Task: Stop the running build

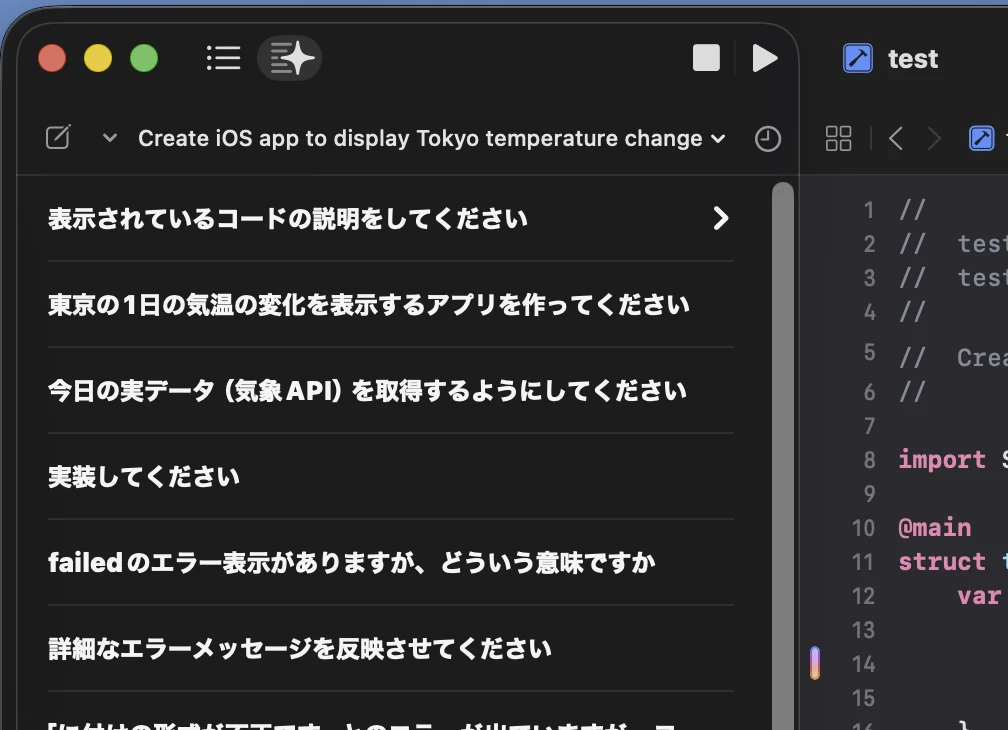Action: [x=706, y=58]
